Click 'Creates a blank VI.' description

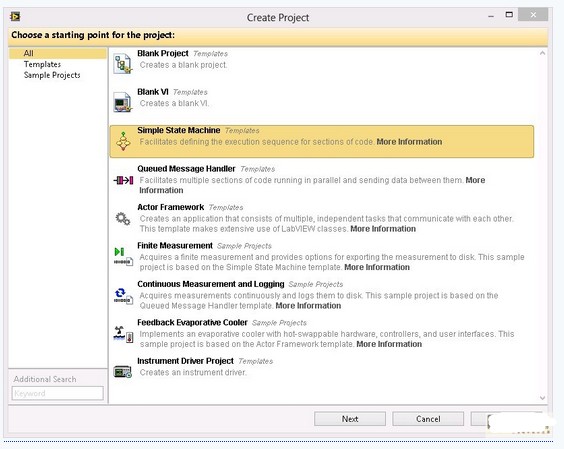(174, 103)
